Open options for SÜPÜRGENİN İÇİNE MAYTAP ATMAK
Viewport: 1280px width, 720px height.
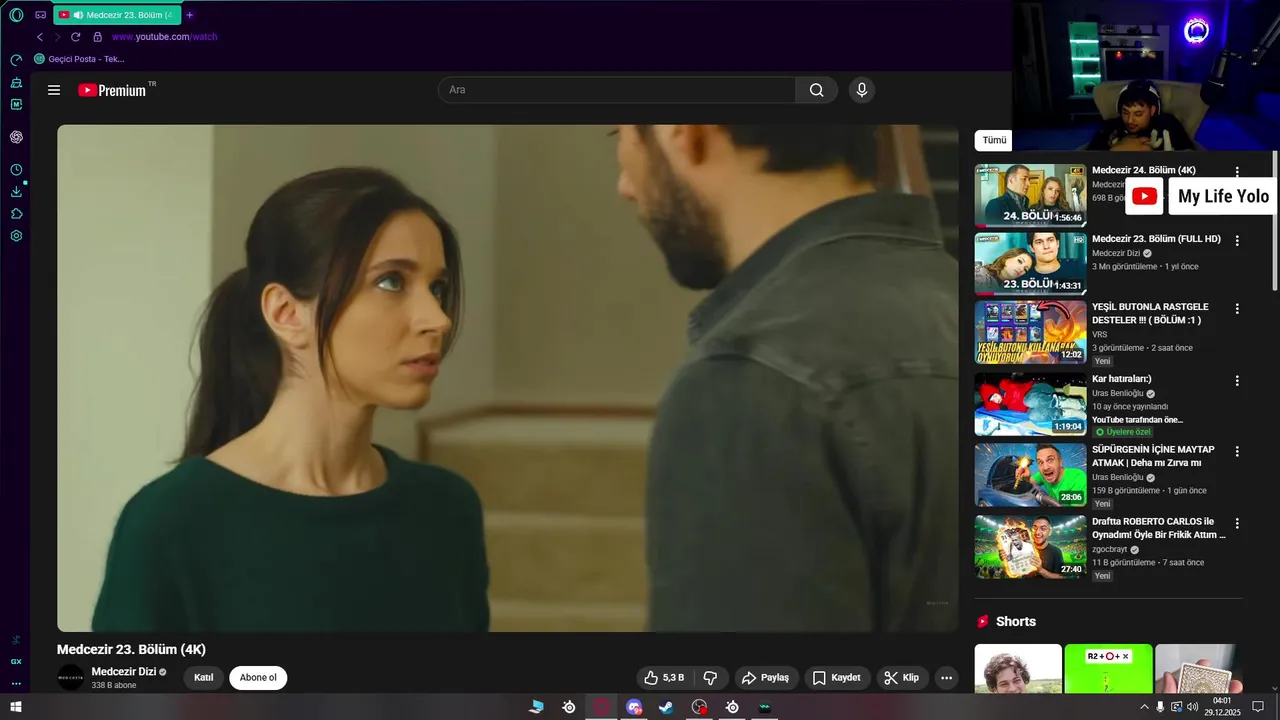click(x=1237, y=452)
